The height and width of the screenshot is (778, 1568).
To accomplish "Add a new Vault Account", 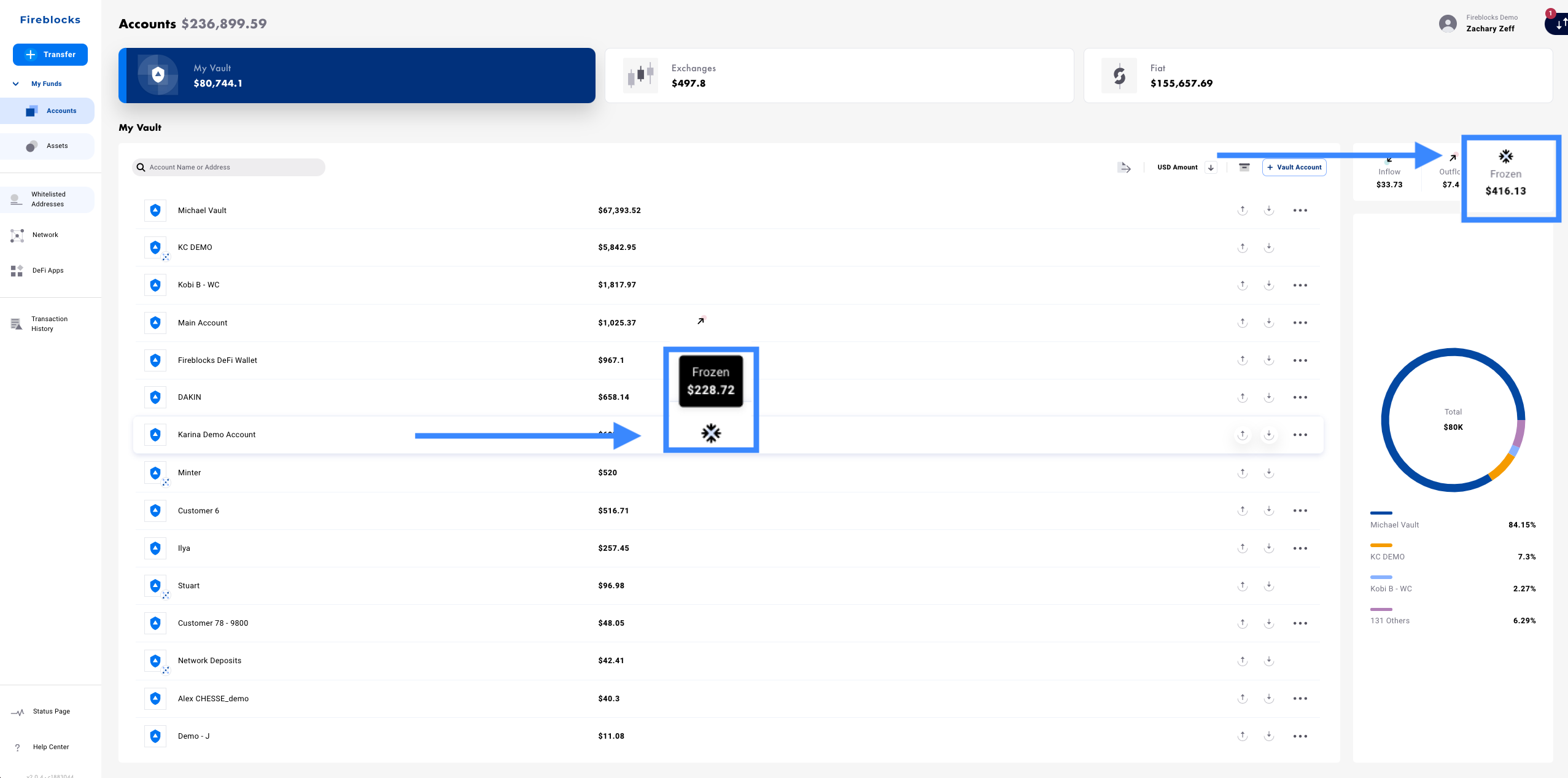I will click(x=1294, y=168).
